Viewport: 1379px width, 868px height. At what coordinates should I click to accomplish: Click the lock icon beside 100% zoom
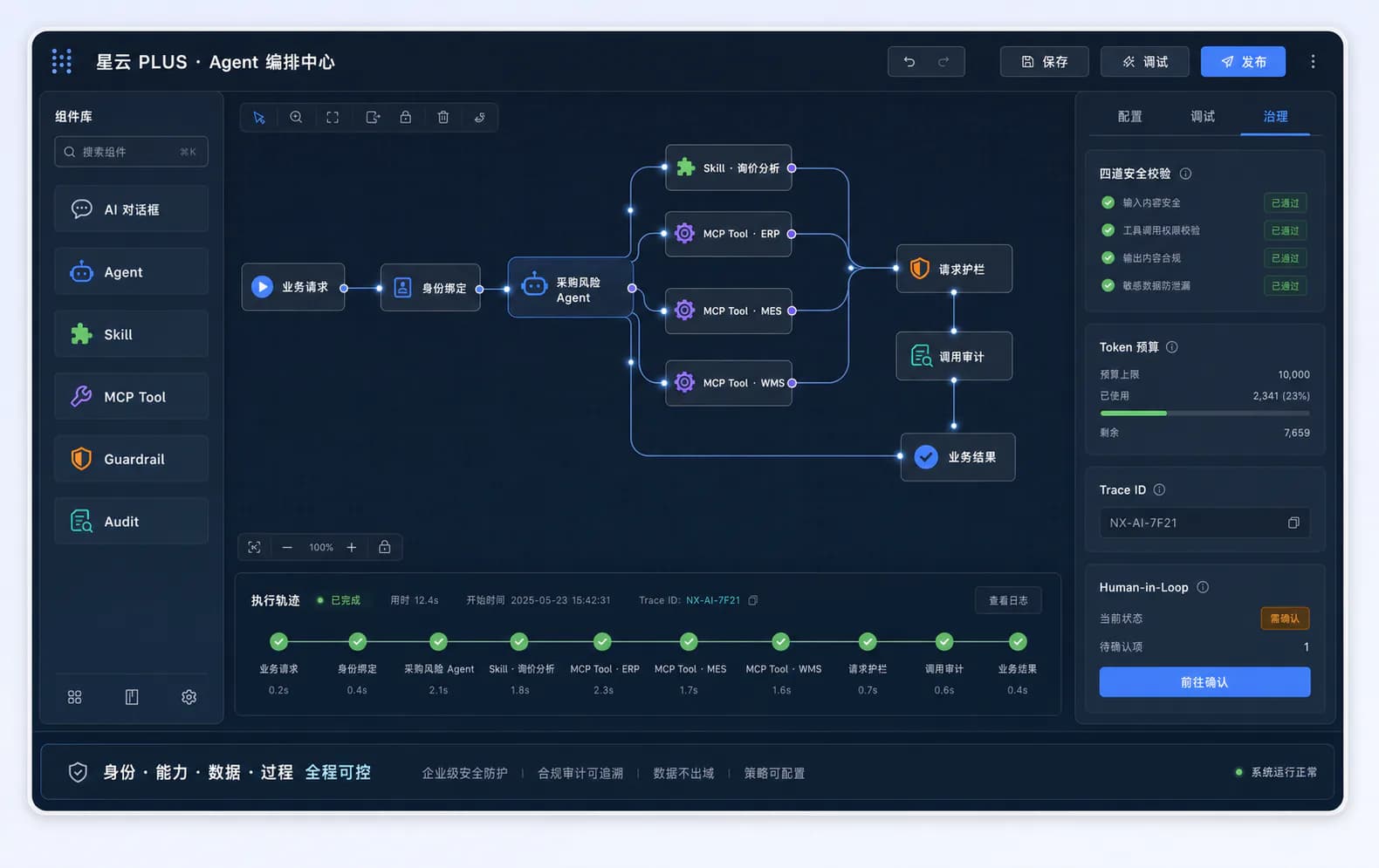(x=385, y=547)
